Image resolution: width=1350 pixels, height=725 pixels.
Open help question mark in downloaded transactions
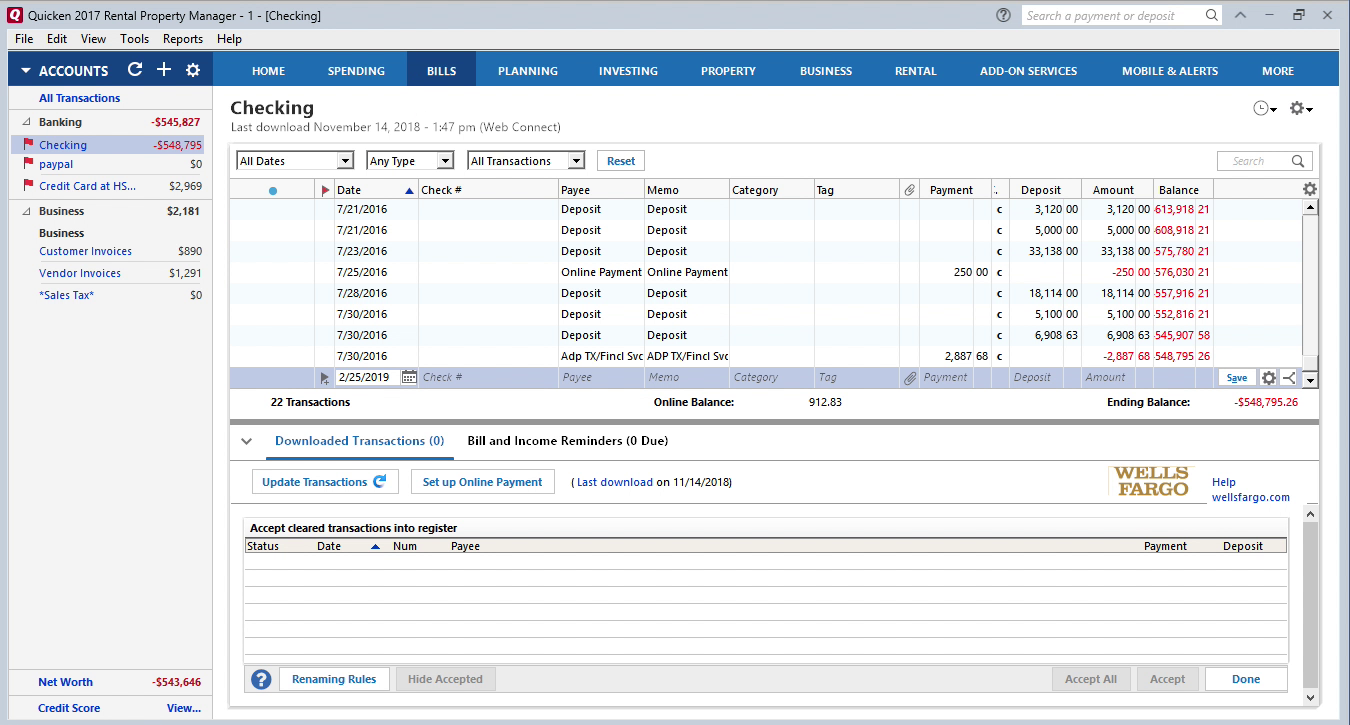point(261,680)
